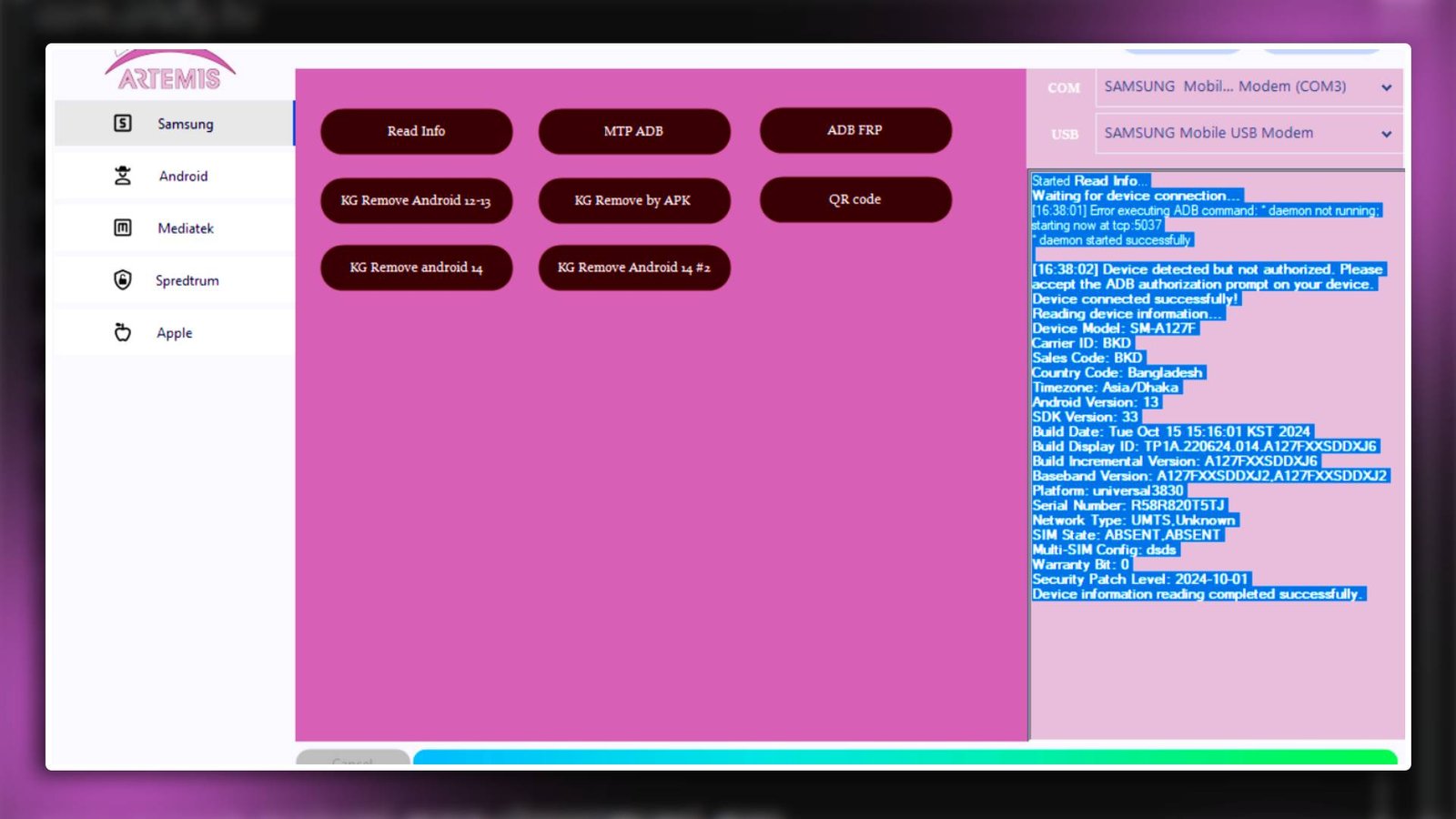The image size is (1456, 819).
Task: Click the Samsung sidebar icon
Action: tap(123, 124)
